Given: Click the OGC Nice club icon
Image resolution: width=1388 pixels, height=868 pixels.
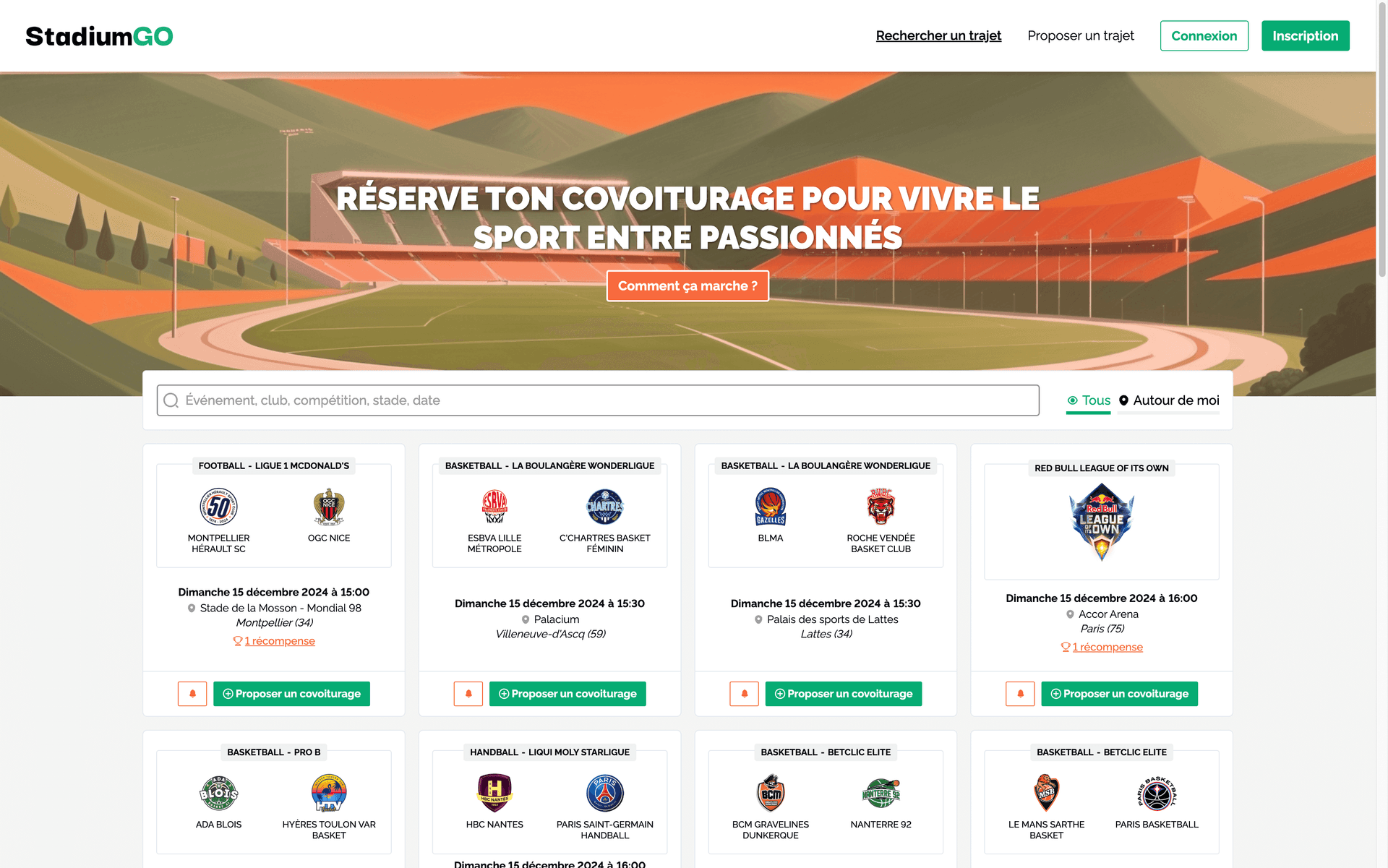Looking at the screenshot, I should [328, 506].
